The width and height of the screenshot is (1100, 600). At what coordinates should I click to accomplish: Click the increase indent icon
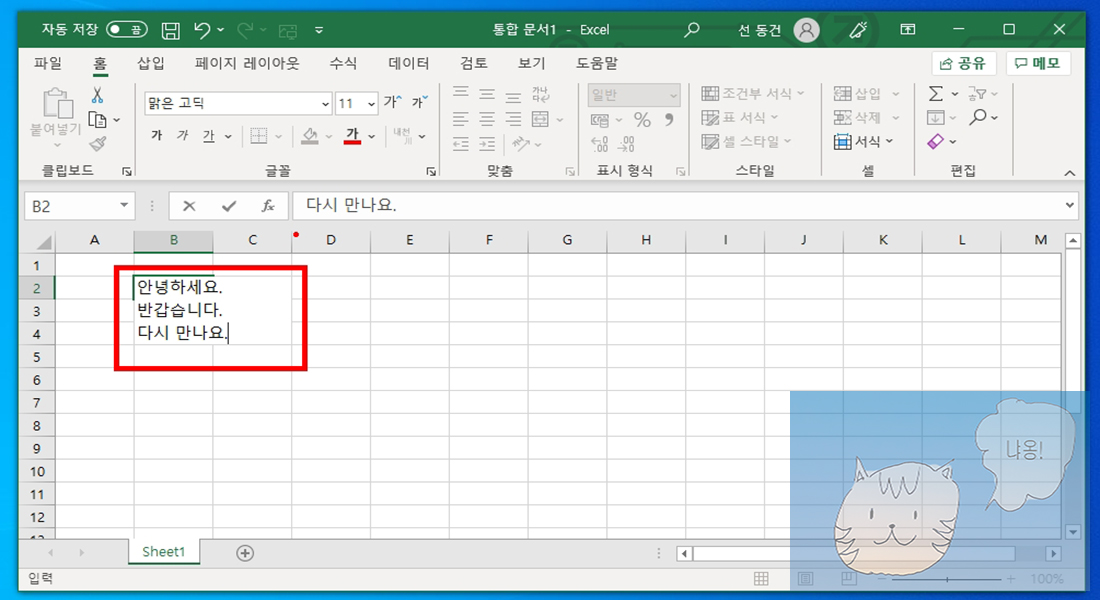click(487, 145)
